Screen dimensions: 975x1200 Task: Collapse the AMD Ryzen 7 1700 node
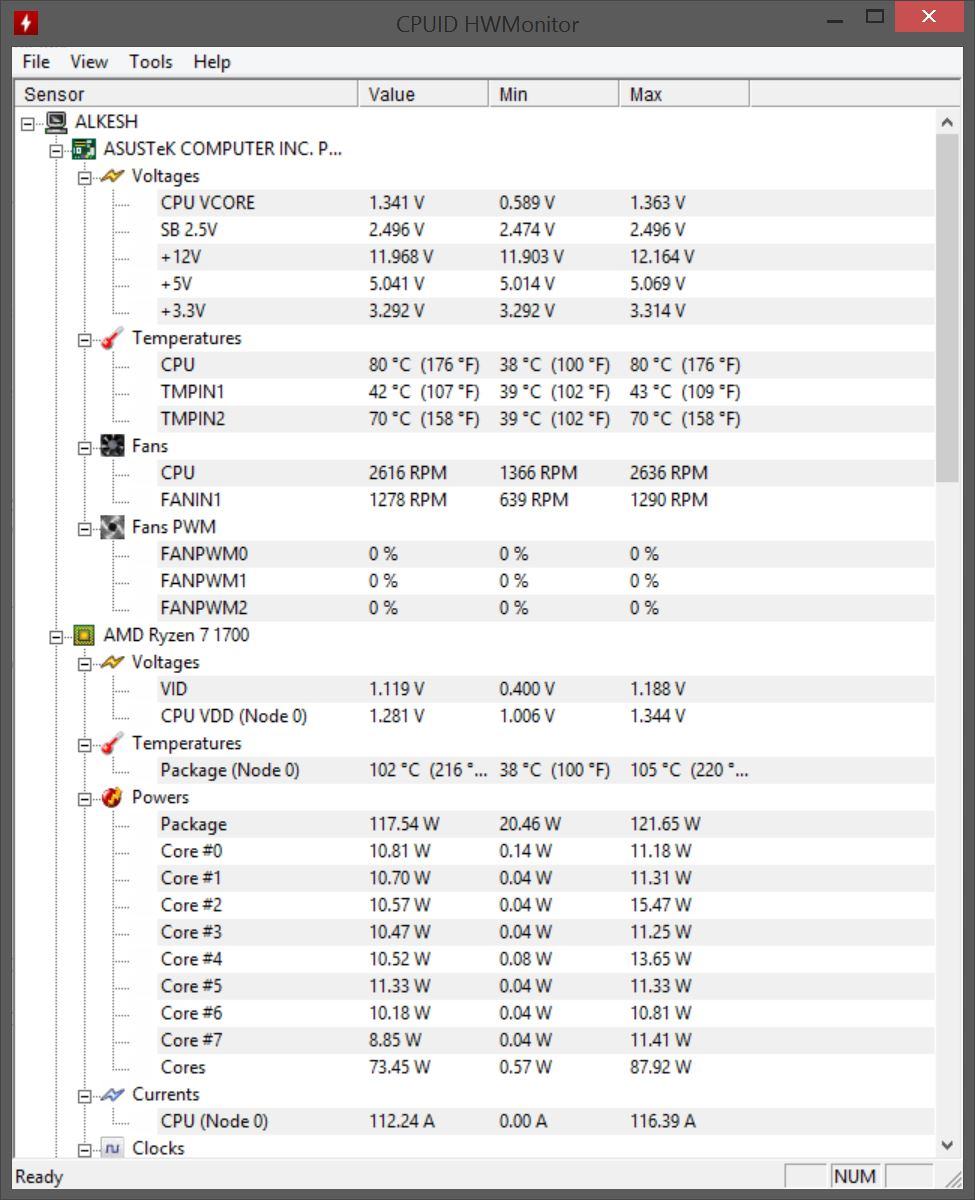coord(57,636)
